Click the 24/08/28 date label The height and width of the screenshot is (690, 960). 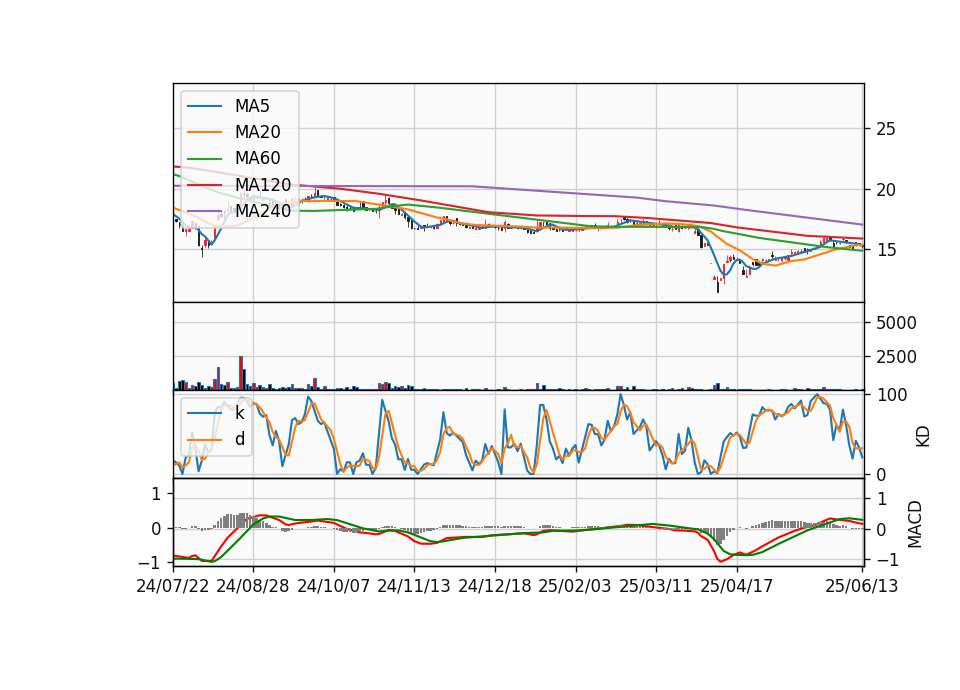[x=253, y=586]
